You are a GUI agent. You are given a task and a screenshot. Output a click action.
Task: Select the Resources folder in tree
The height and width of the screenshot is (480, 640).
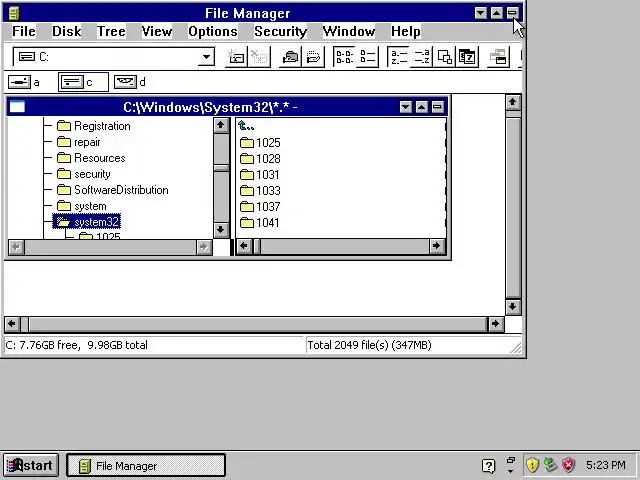pos(91,158)
